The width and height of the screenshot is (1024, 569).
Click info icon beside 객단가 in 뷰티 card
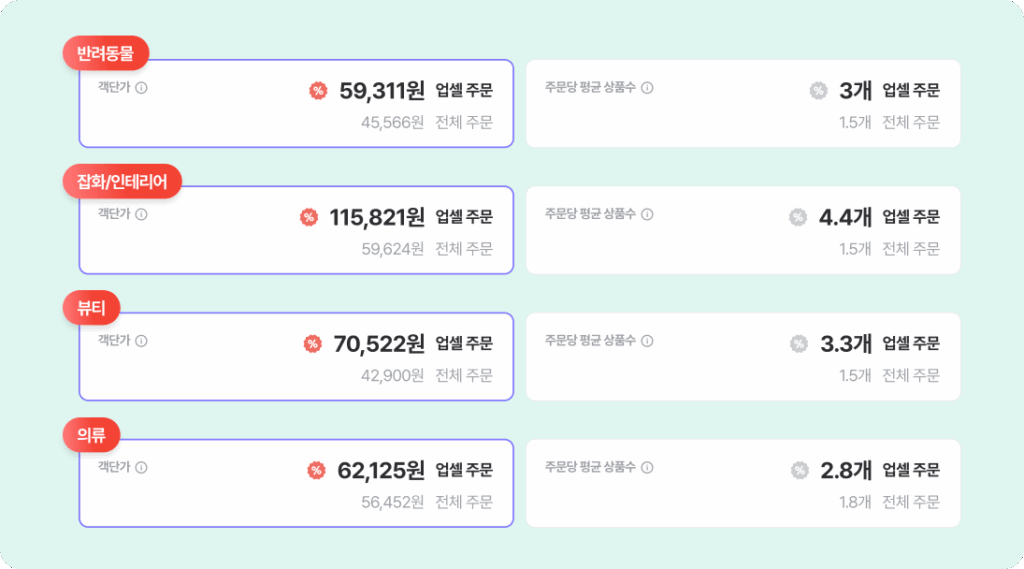point(141,341)
